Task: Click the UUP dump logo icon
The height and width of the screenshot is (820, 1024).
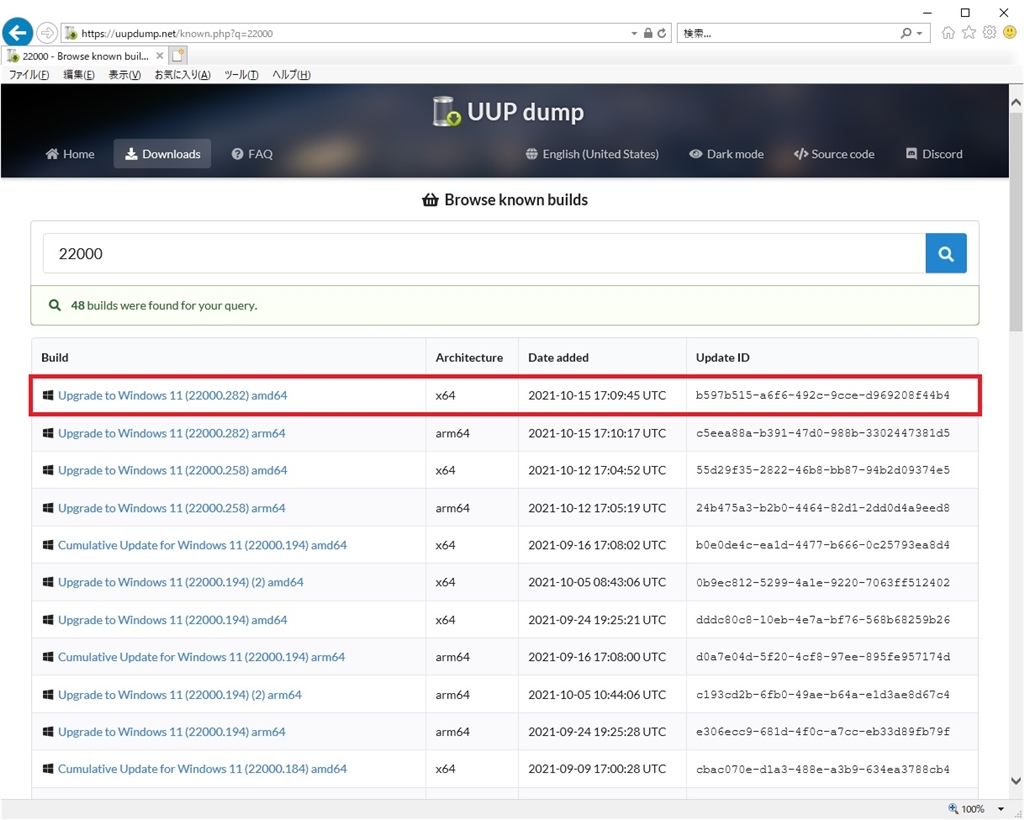Action: coord(446,111)
